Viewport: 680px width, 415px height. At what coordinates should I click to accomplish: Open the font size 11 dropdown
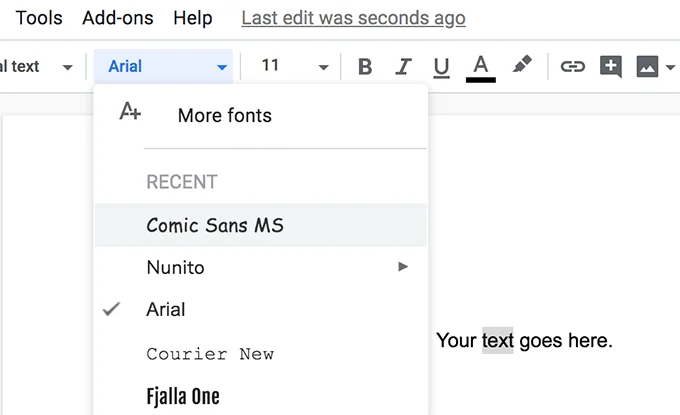(294, 67)
